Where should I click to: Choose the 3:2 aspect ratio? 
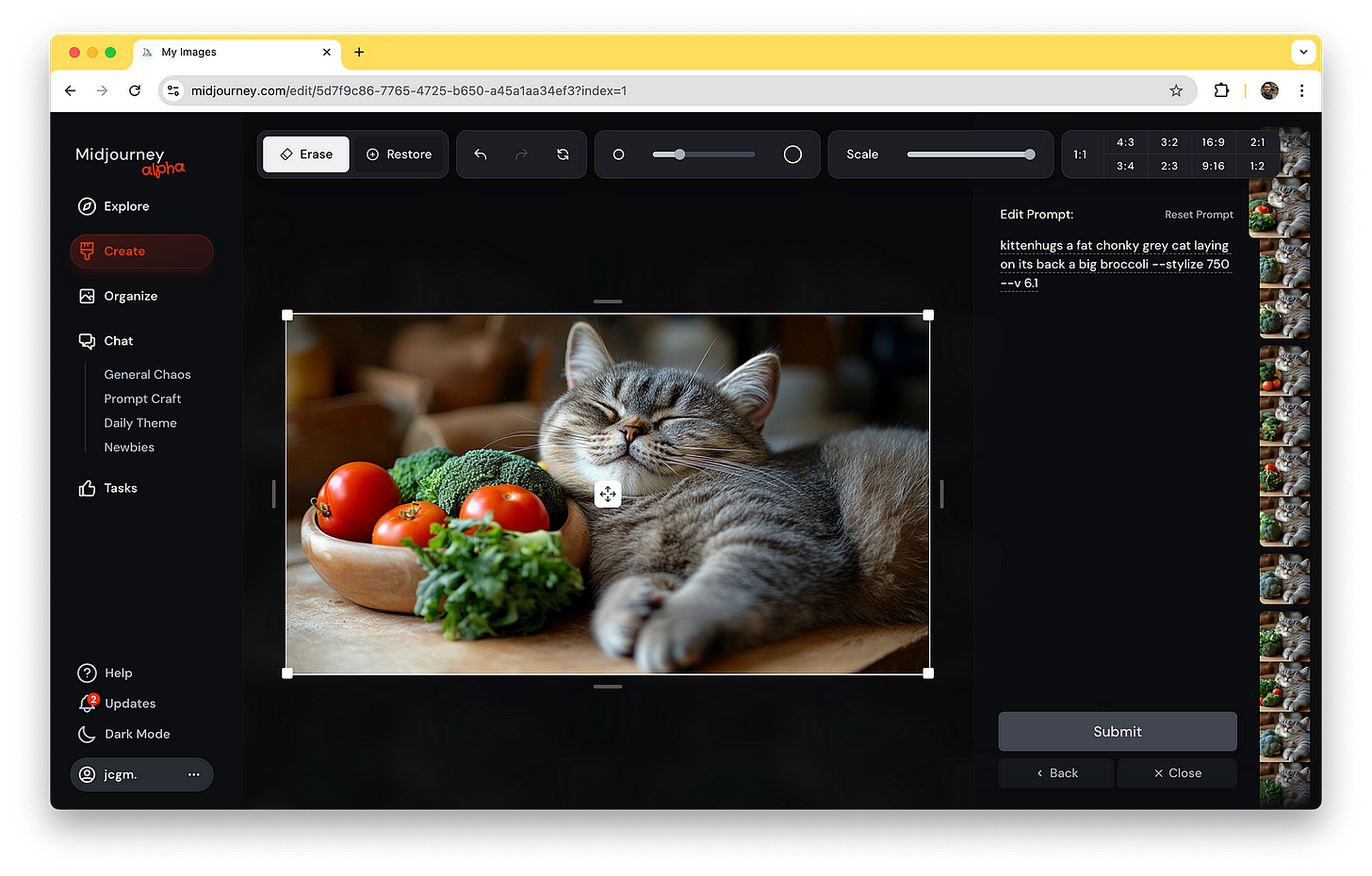pos(1169,142)
